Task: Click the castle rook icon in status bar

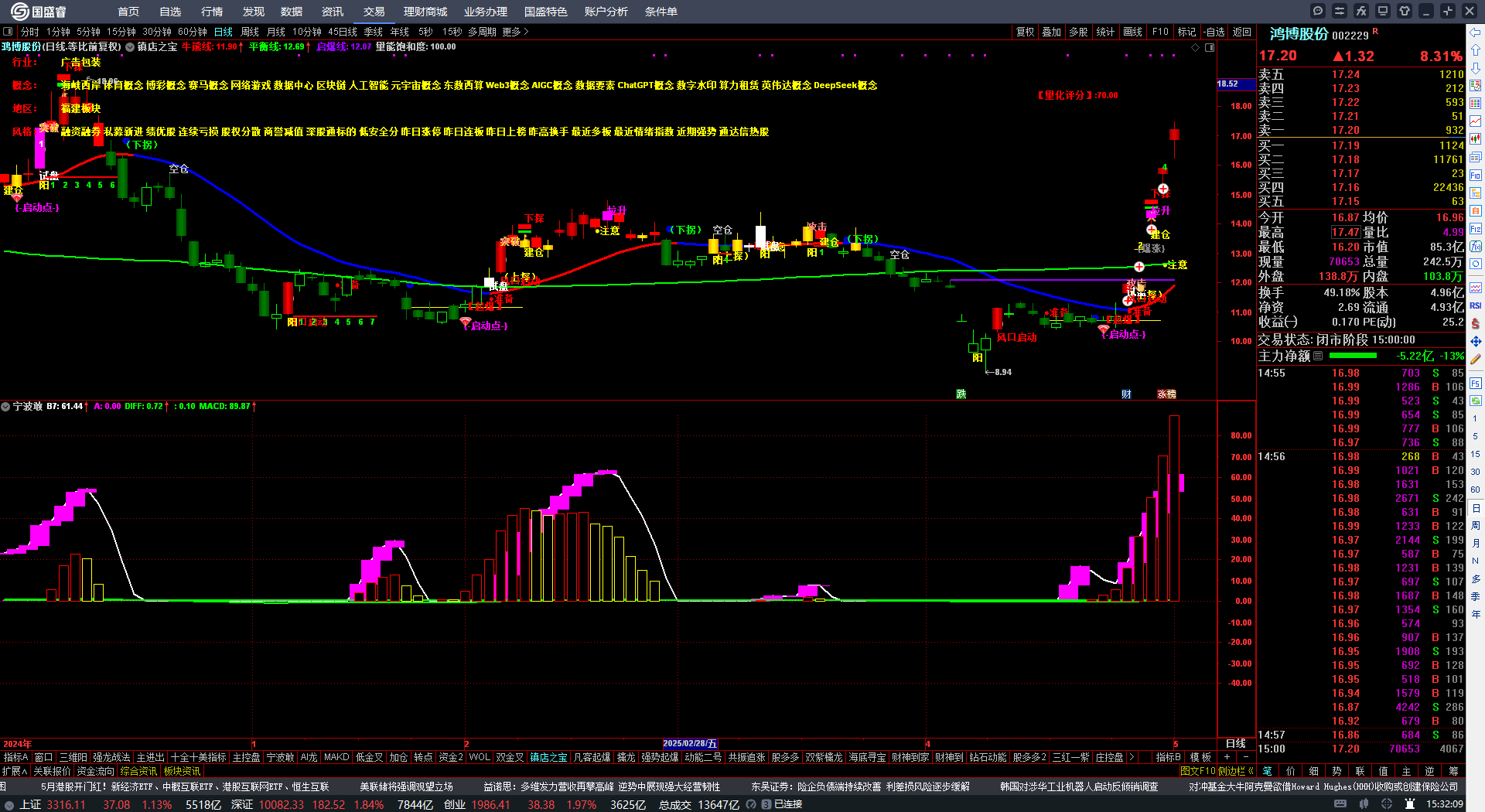Action: coord(1410,804)
